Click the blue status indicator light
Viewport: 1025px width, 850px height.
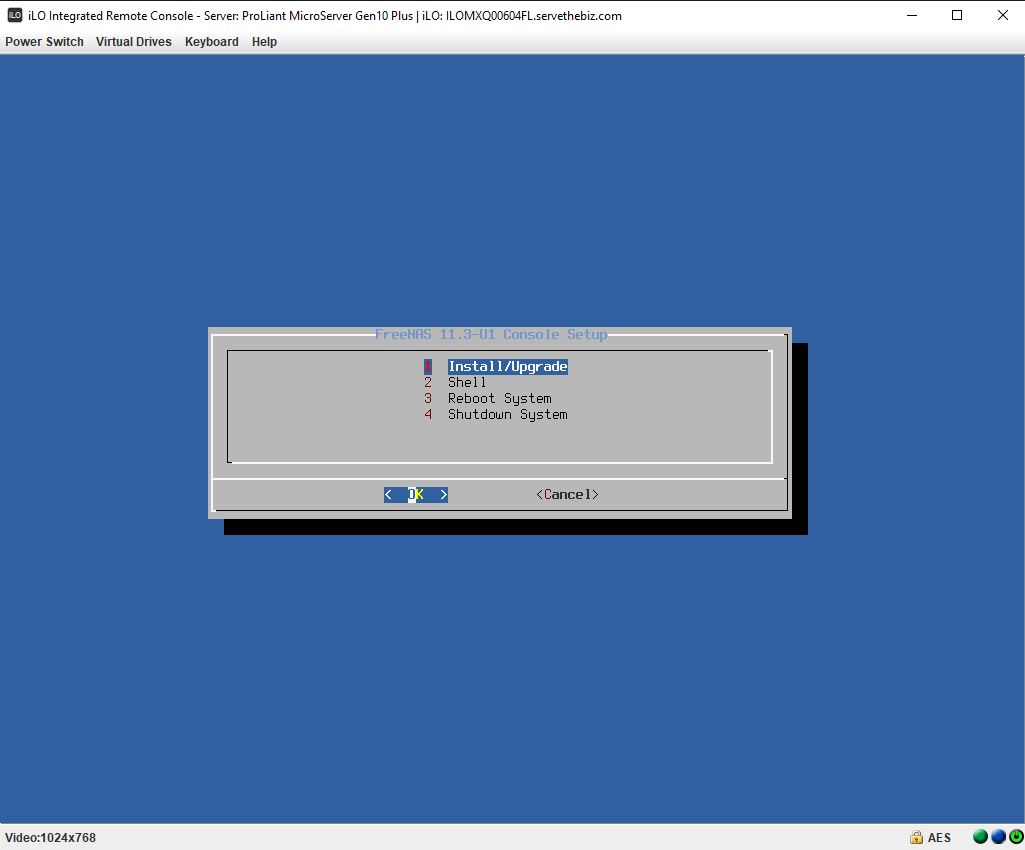[998, 836]
